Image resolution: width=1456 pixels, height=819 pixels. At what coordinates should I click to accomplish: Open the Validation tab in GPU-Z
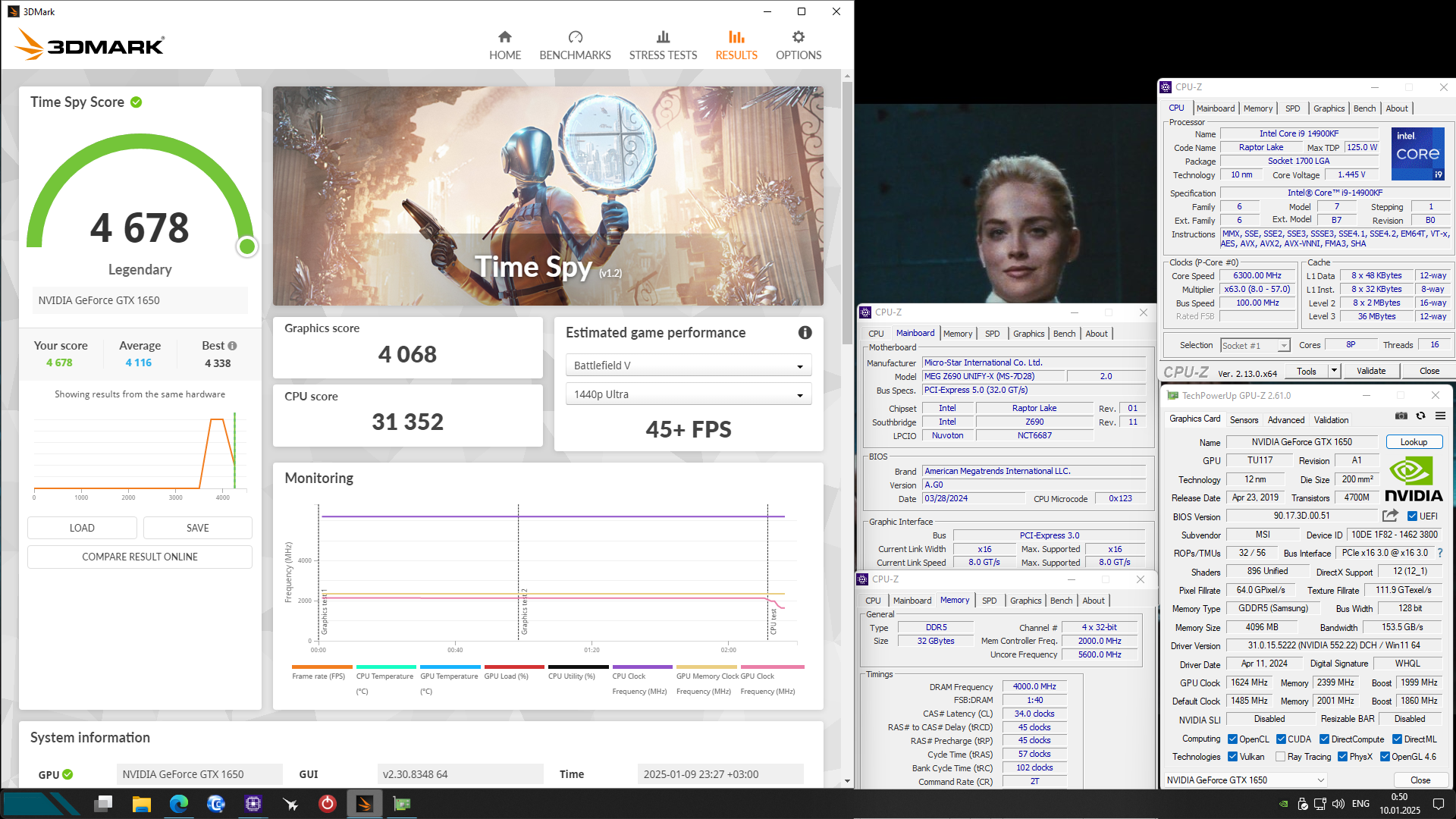(1331, 419)
